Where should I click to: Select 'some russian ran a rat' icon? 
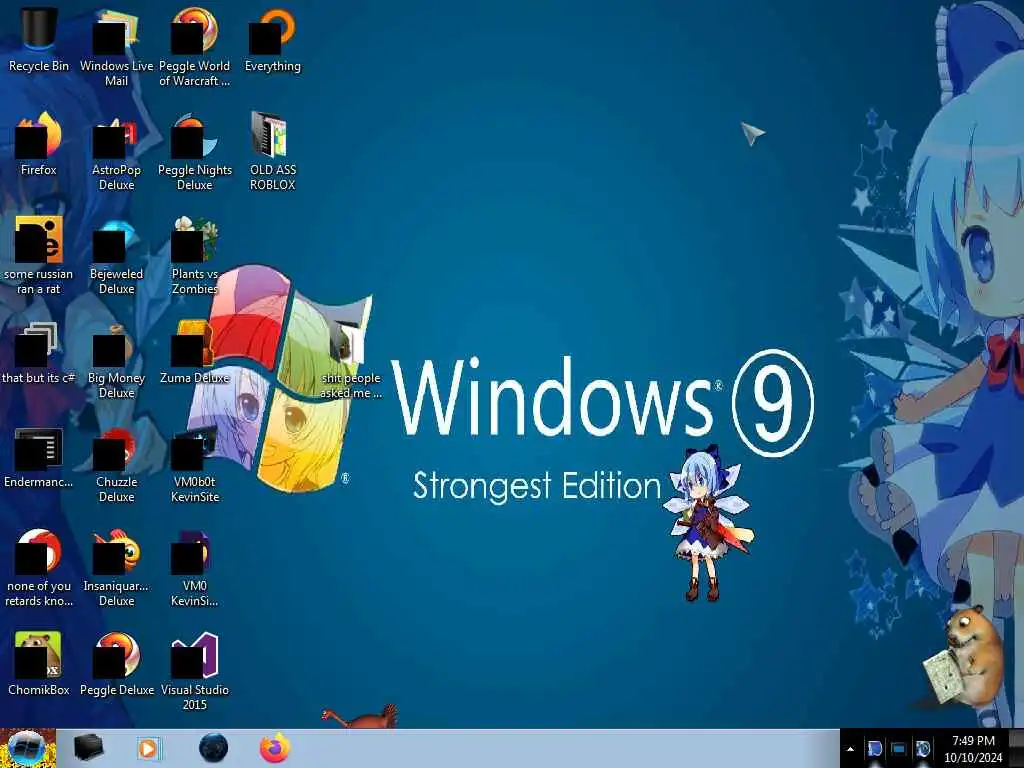point(39,255)
